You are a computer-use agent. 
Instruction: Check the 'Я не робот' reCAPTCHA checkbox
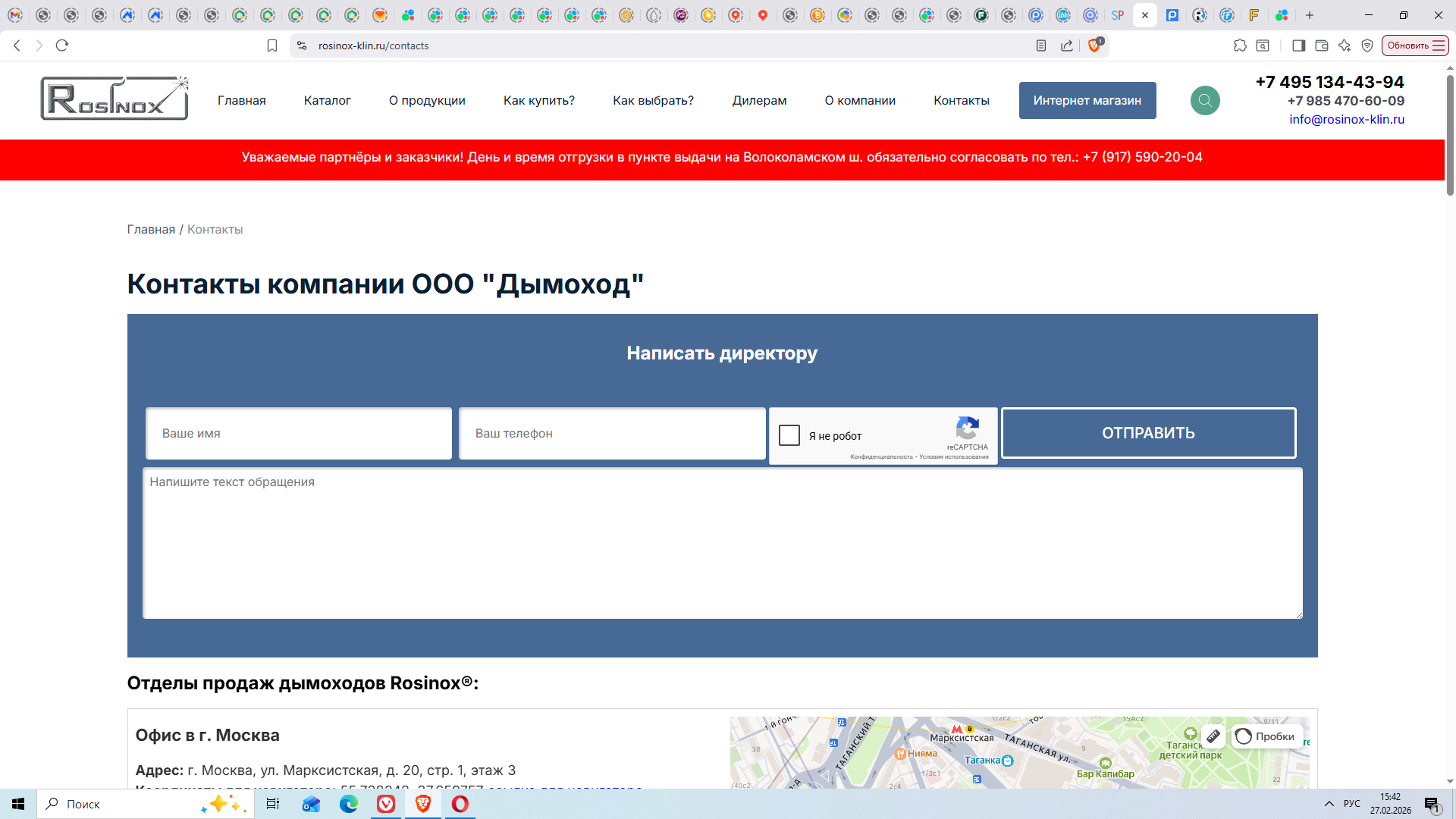coord(789,435)
